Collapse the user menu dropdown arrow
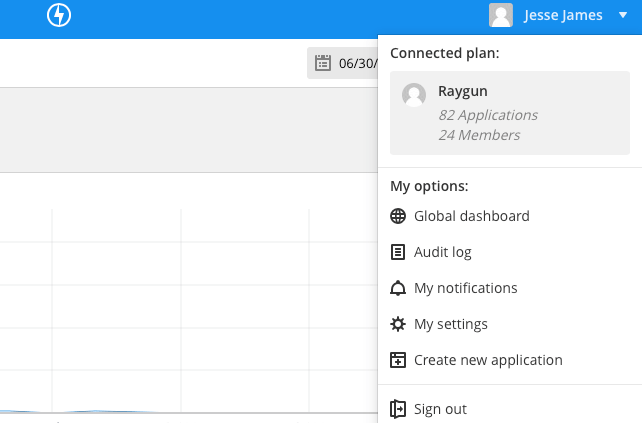This screenshot has width=642, height=423. (623, 15)
